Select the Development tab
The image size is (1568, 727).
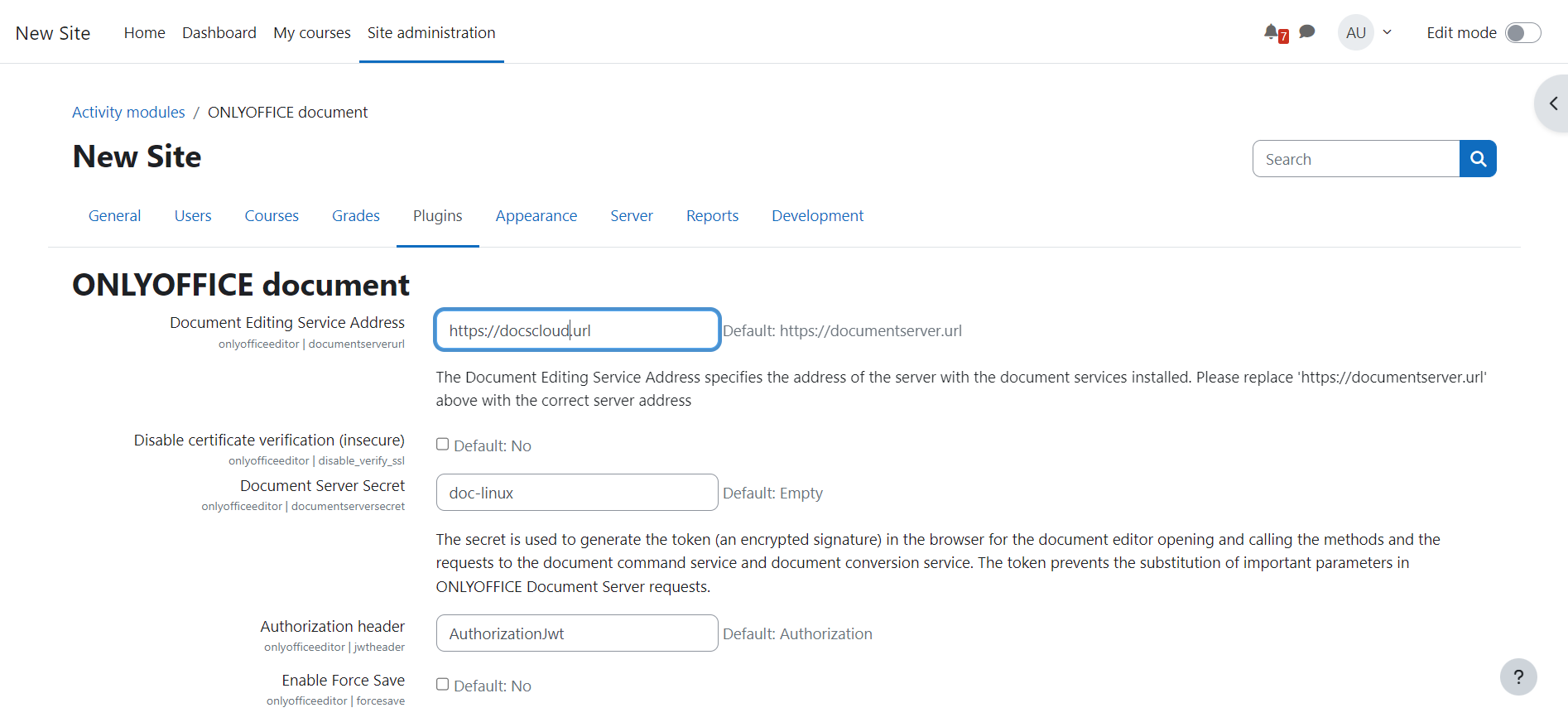tap(817, 216)
